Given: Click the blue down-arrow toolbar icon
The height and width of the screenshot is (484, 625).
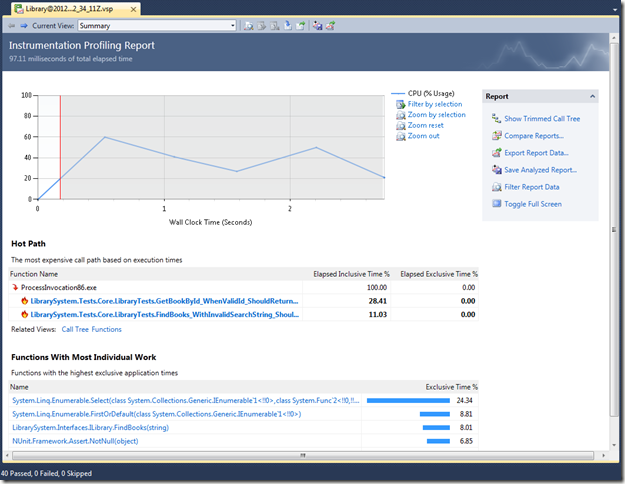Looking at the screenshot, I should point(288,26).
